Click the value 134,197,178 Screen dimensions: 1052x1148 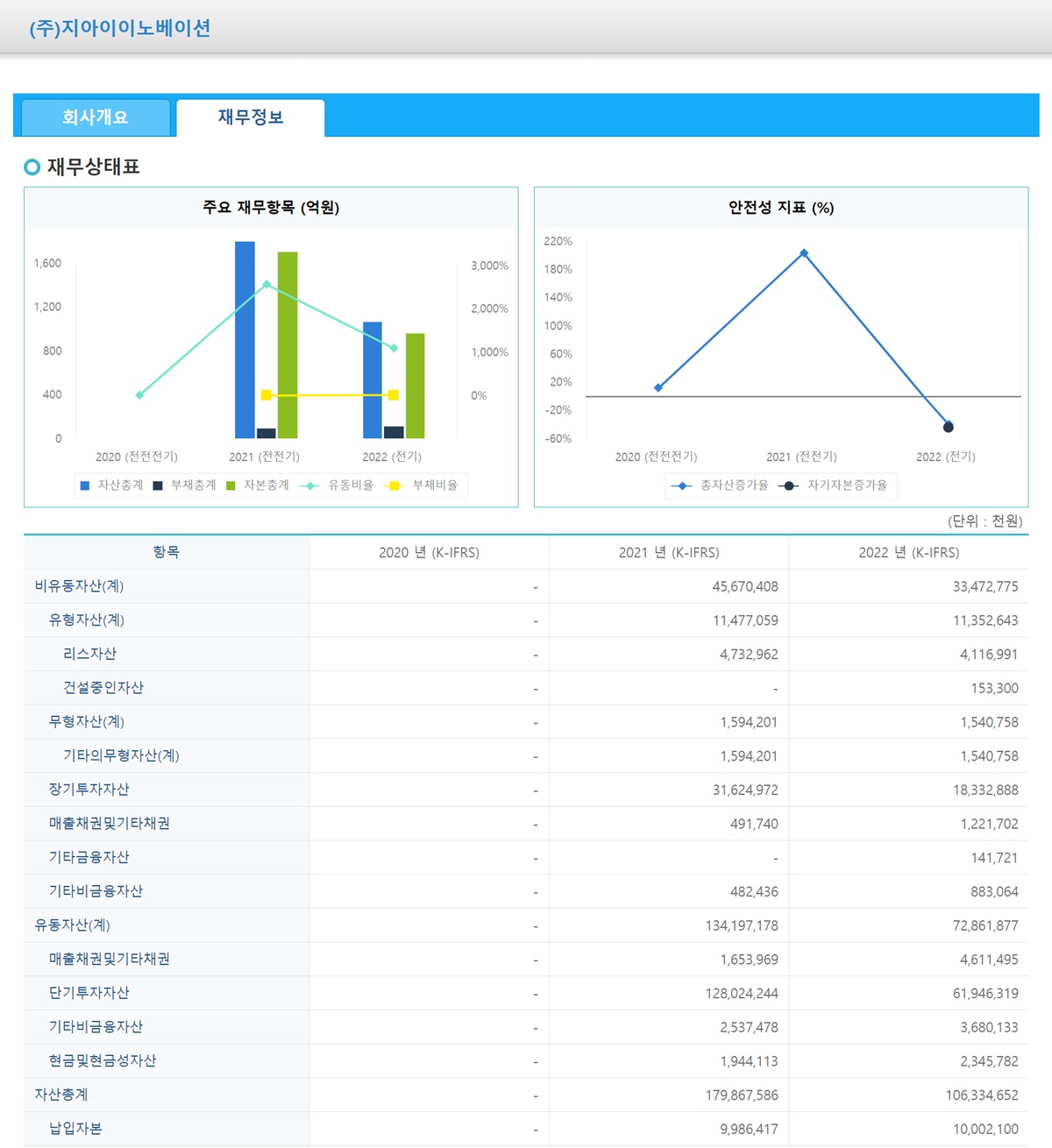click(742, 925)
